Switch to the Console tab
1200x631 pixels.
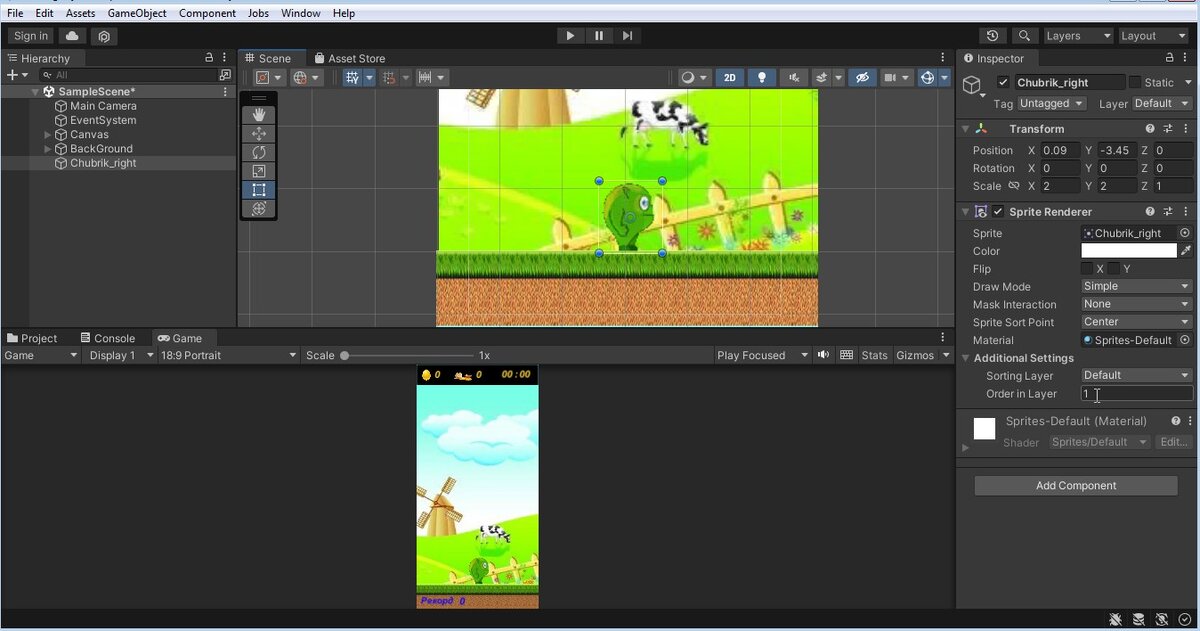[x=107, y=338]
